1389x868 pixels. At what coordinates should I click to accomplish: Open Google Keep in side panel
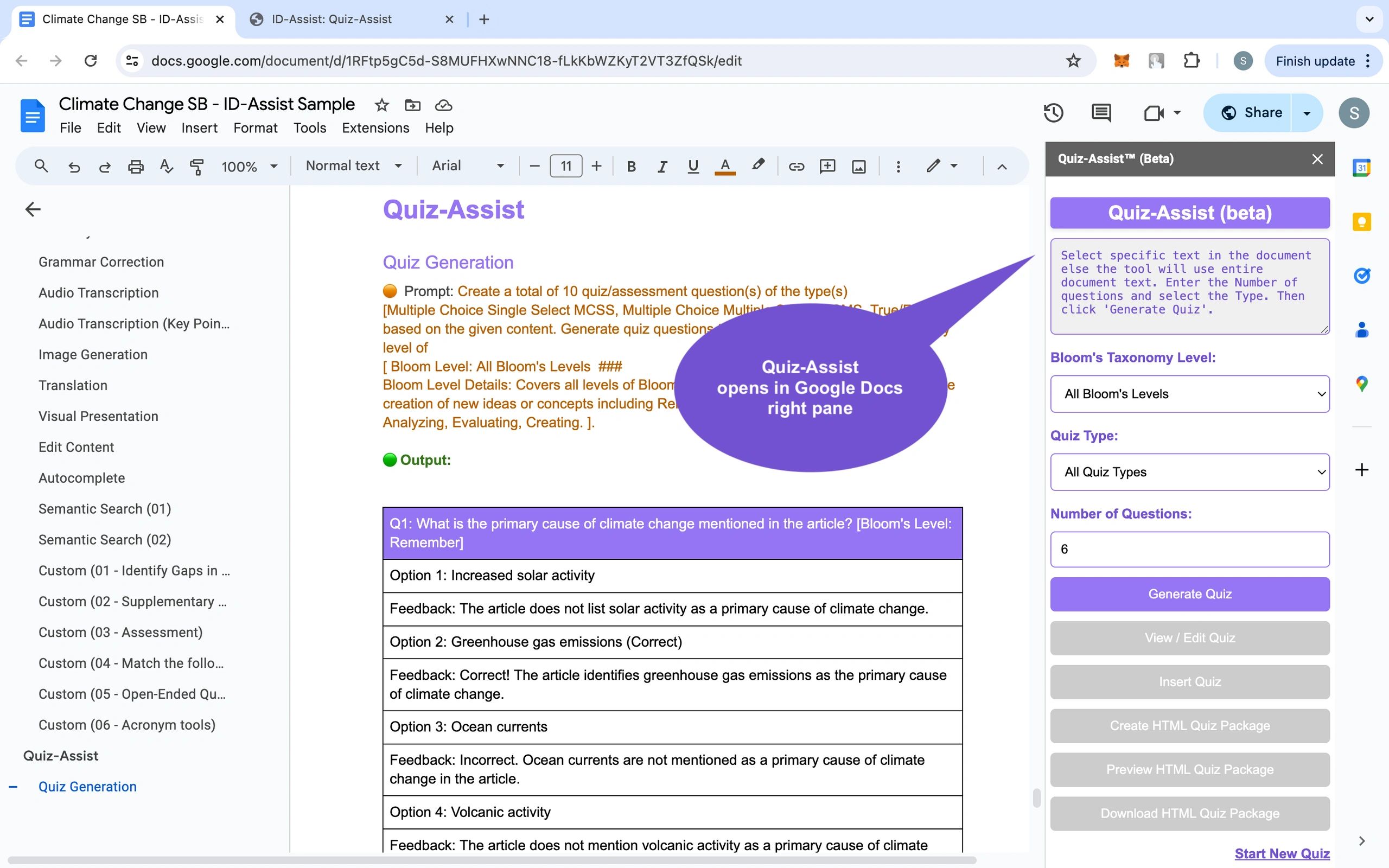1361,222
